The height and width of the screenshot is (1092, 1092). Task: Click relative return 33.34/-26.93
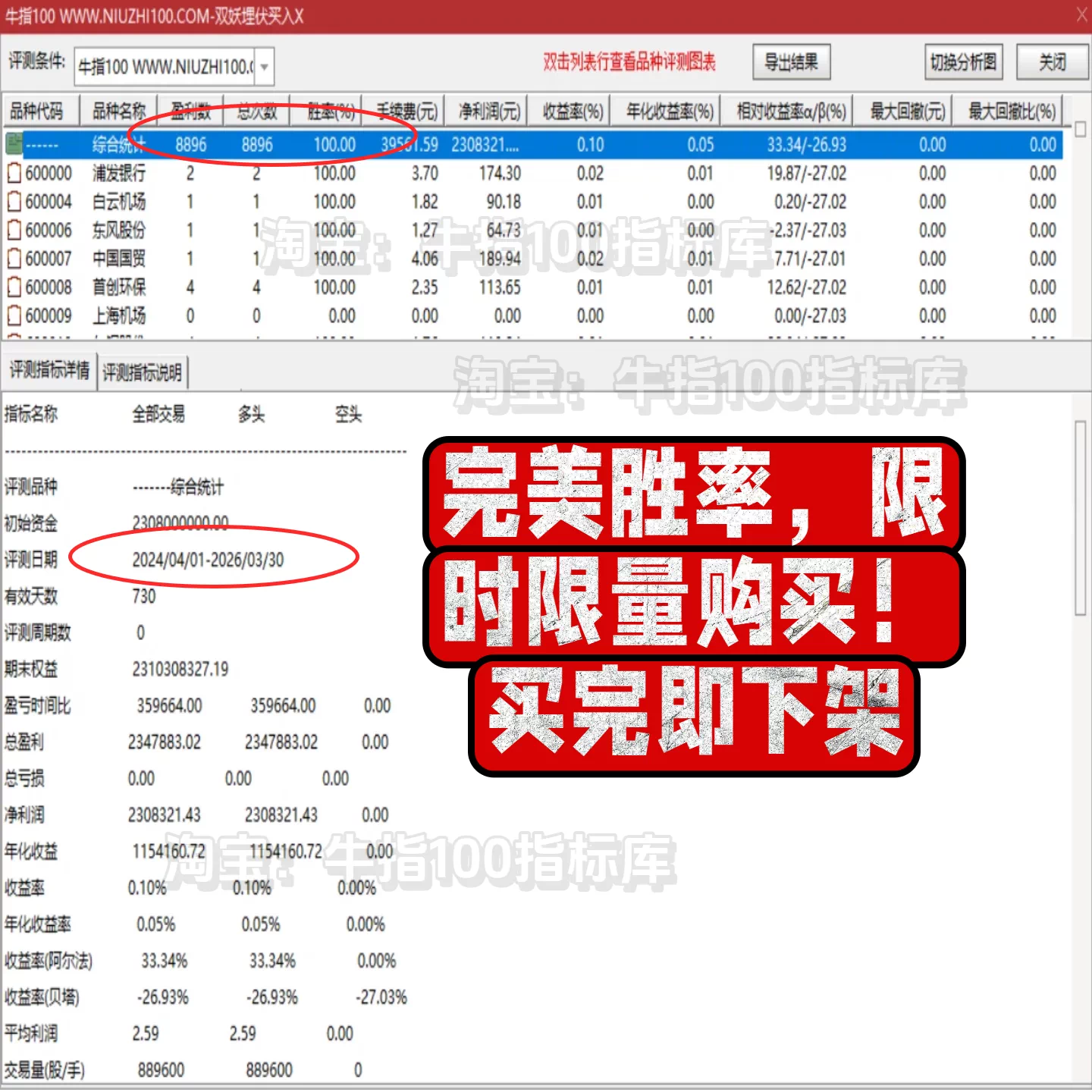coord(806,145)
